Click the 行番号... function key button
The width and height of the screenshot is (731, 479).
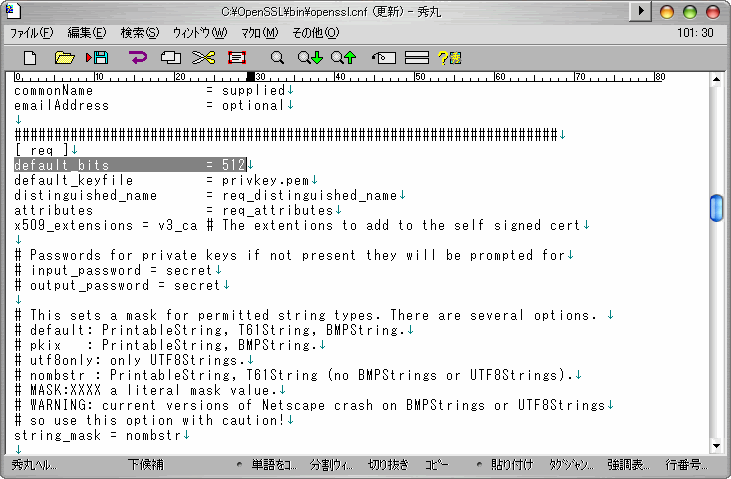[686, 465]
